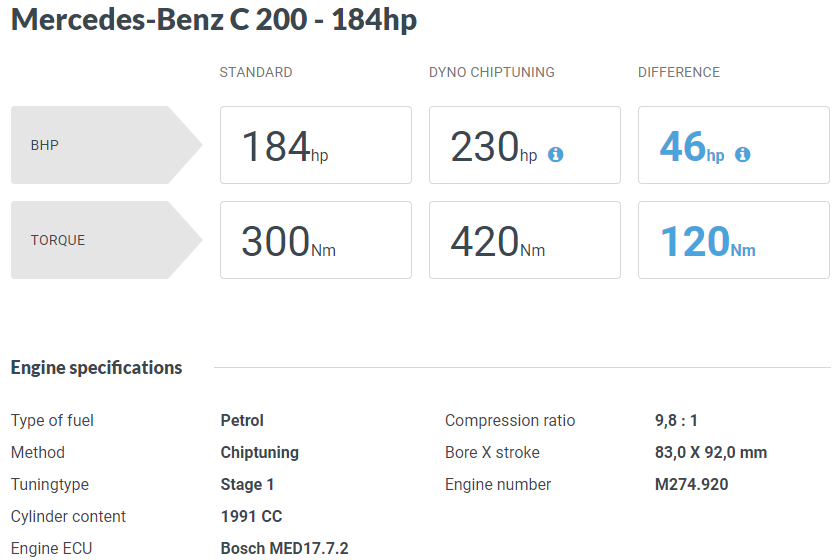Screen dimensions: 840x560
Task: Click the Stage 1 tuningtype value
Action: click(248, 484)
